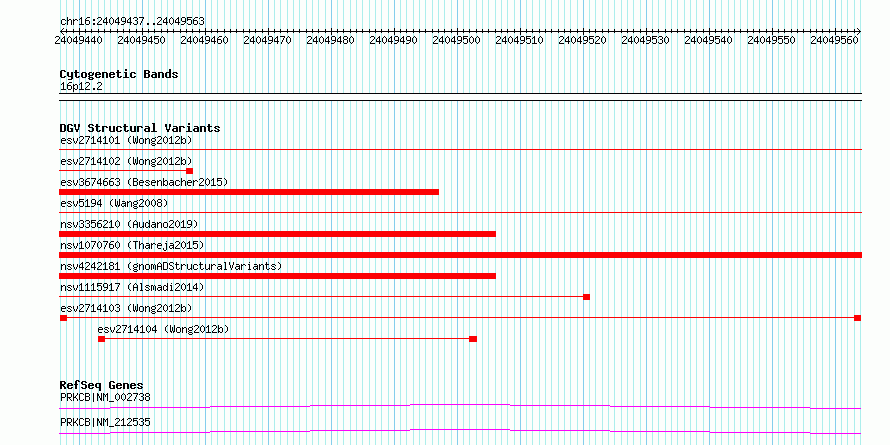This screenshot has width=890, height=445.
Task: Click the 16p12.2 band label
Action: click(x=81, y=87)
